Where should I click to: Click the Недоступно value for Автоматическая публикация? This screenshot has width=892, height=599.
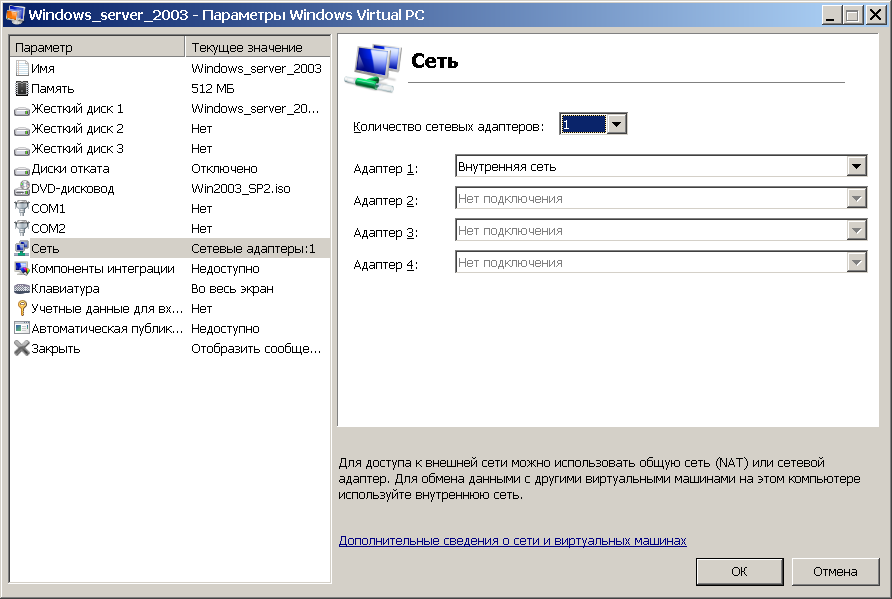click(x=225, y=328)
